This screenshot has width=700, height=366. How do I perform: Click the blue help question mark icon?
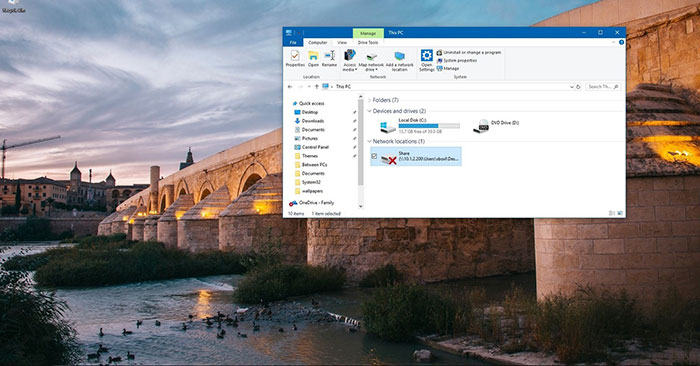(x=621, y=42)
